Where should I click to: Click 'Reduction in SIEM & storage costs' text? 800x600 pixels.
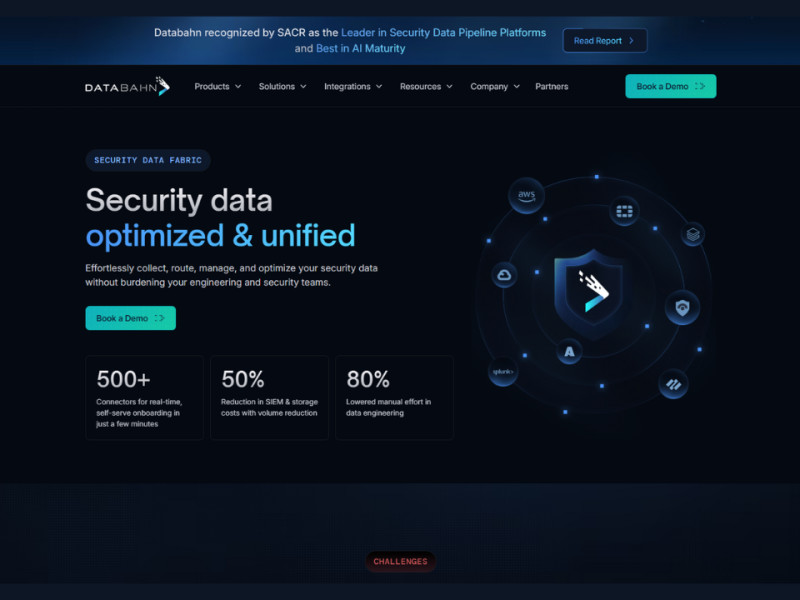point(269,407)
